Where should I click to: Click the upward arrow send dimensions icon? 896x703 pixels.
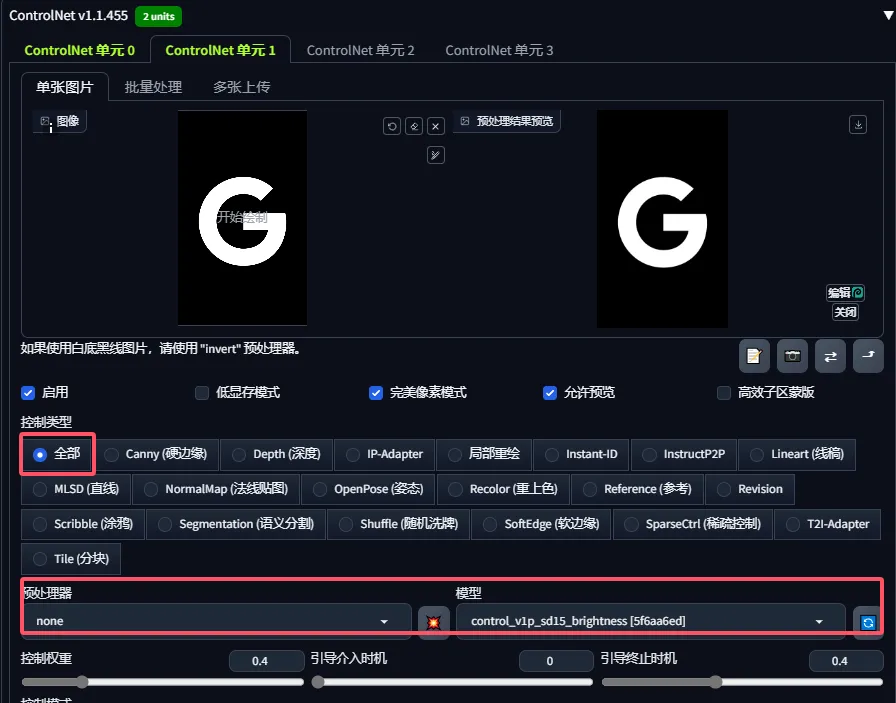tap(868, 356)
